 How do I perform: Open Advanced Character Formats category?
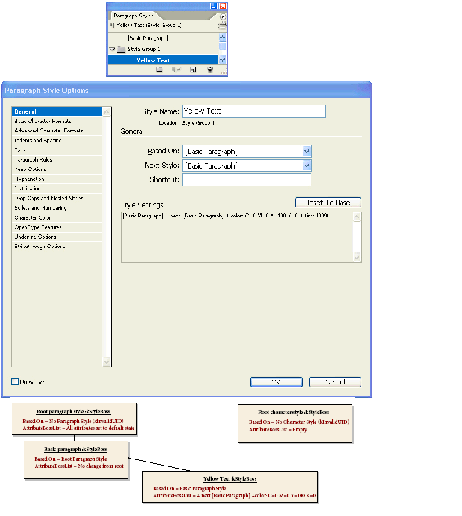49,130
